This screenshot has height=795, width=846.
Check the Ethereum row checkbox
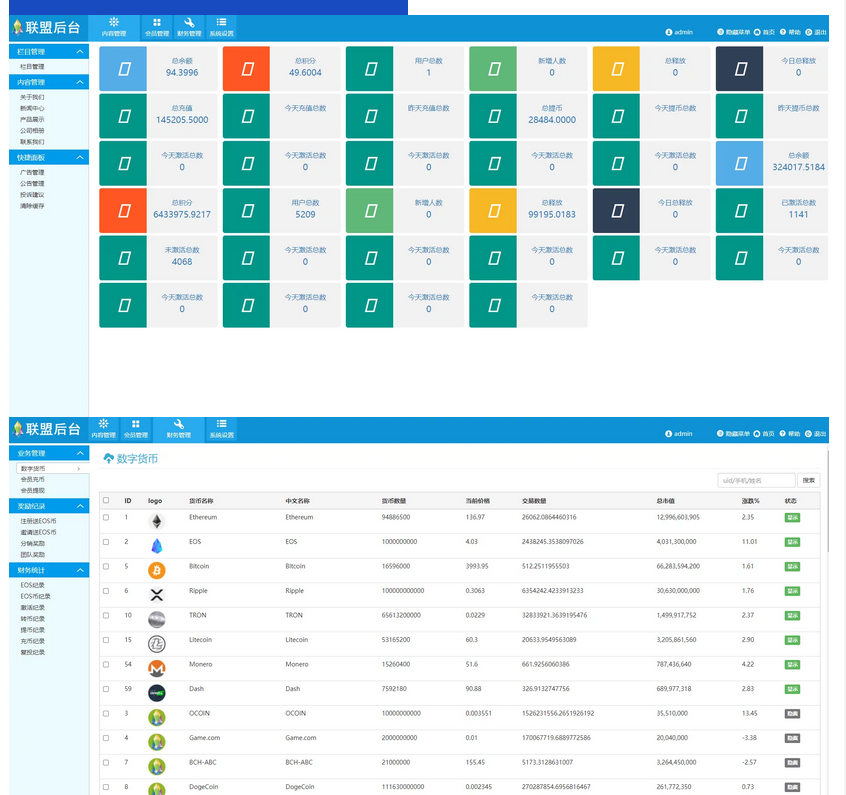tap(106, 517)
